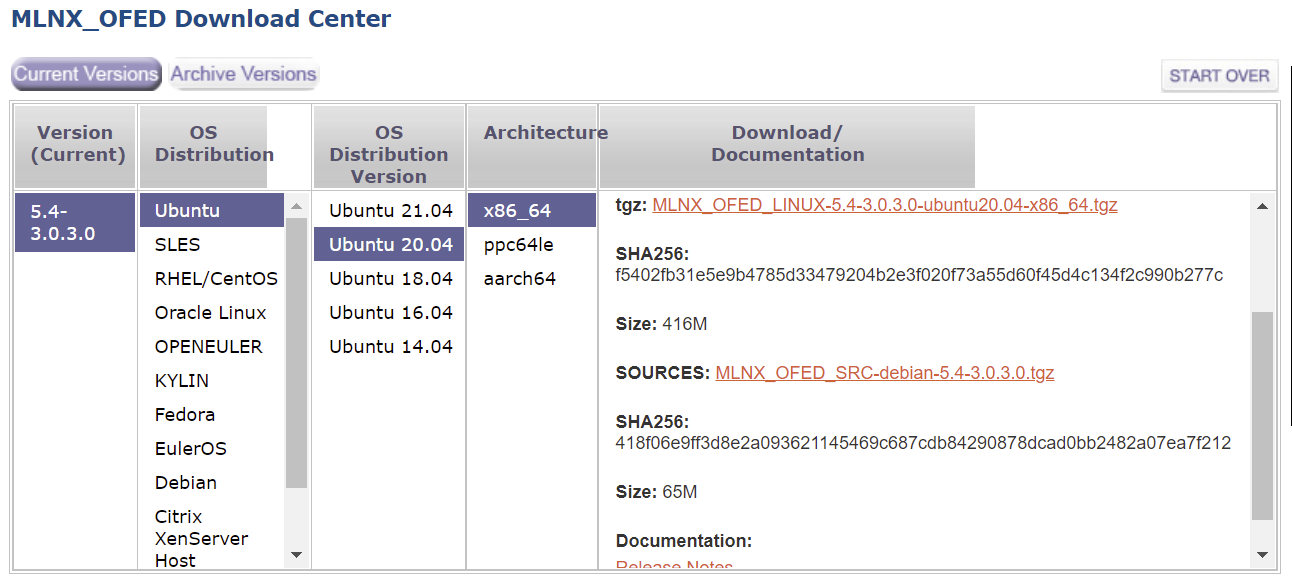
Task: Click the SHA256 hash starting 418f06e9ff3d
Action: [x=923, y=443]
